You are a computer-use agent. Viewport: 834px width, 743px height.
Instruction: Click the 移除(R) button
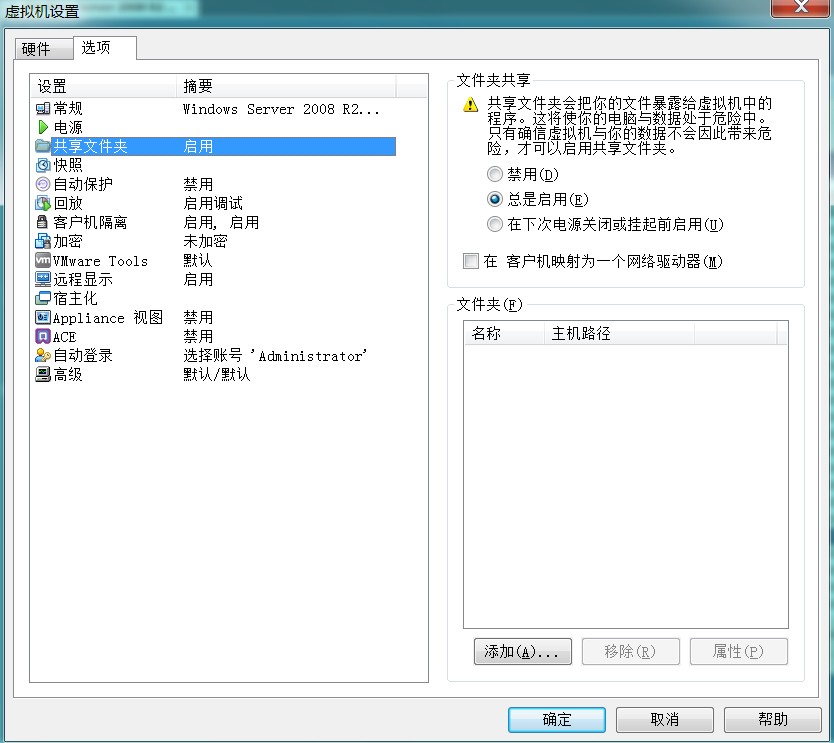(x=631, y=652)
